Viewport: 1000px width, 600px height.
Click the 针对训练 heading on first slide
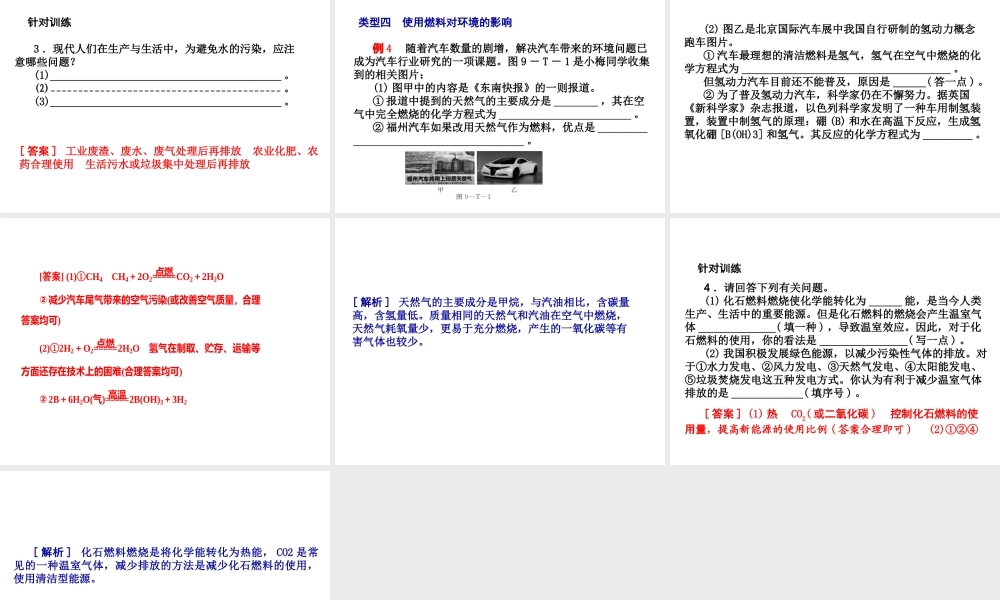(x=50, y=22)
